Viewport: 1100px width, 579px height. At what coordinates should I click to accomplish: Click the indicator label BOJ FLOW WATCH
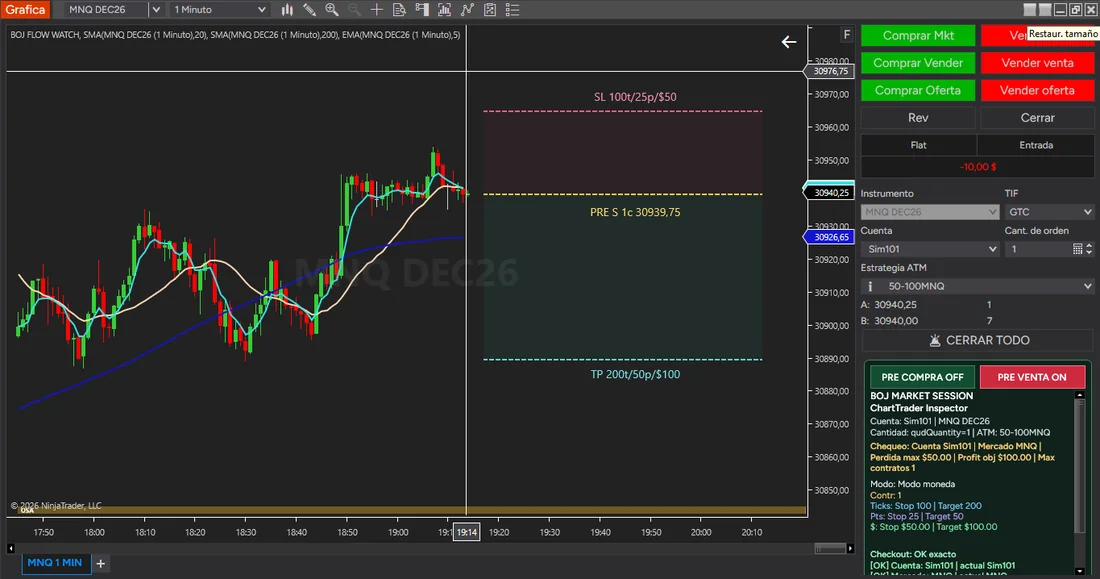click(x=45, y=34)
